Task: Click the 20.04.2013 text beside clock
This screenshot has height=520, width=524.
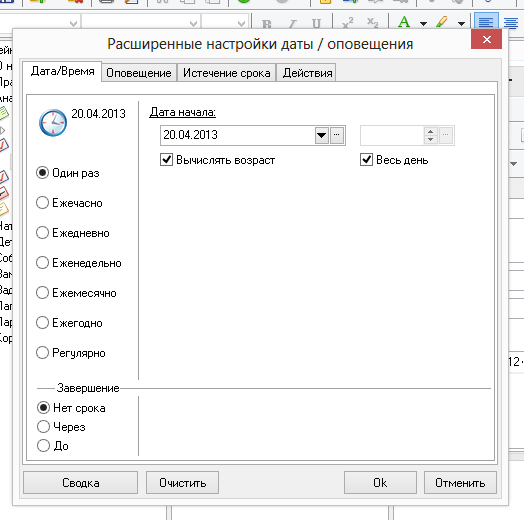Action: click(98, 114)
